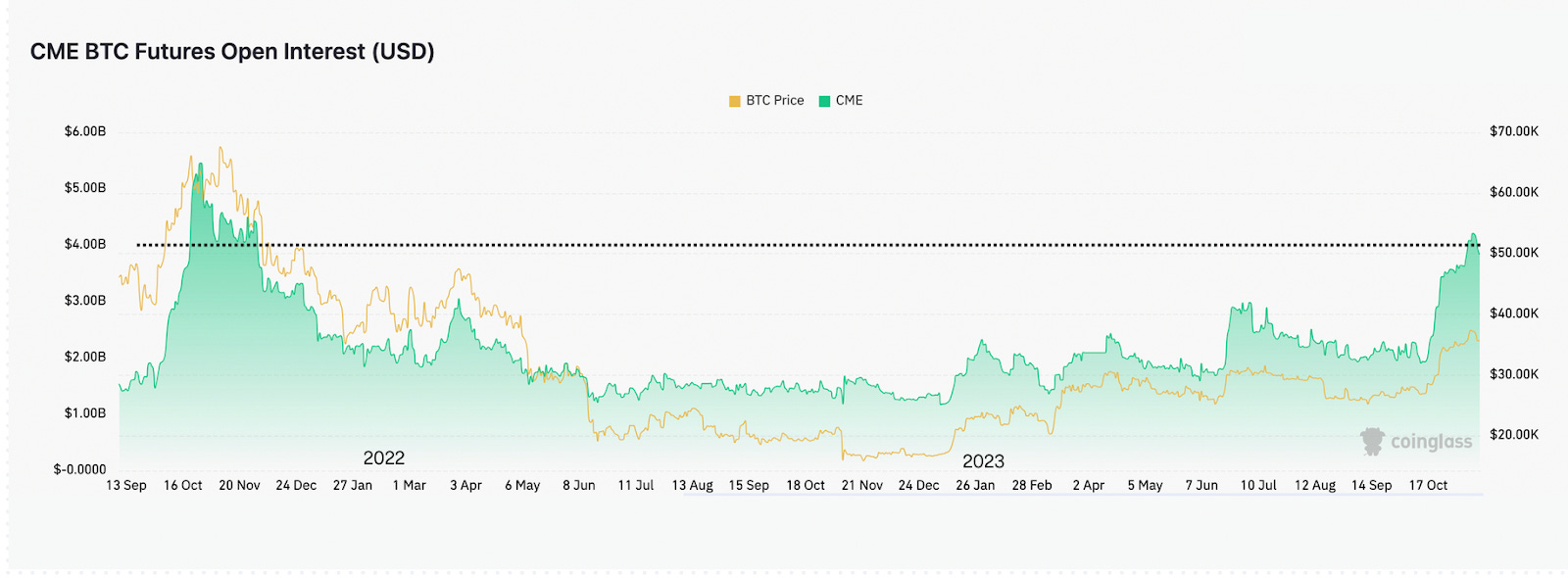
Task: Click the '2023' year annotation
Action: coord(983,461)
